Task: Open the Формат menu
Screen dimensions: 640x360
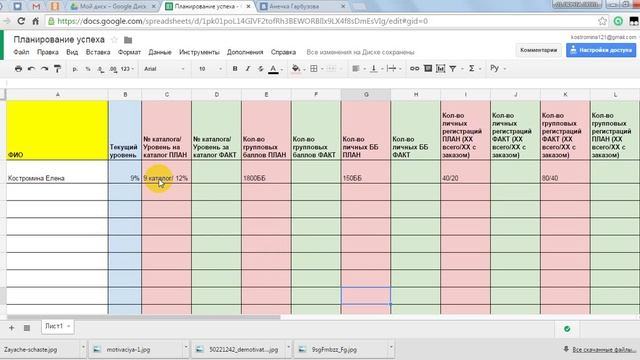Action: [129, 52]
